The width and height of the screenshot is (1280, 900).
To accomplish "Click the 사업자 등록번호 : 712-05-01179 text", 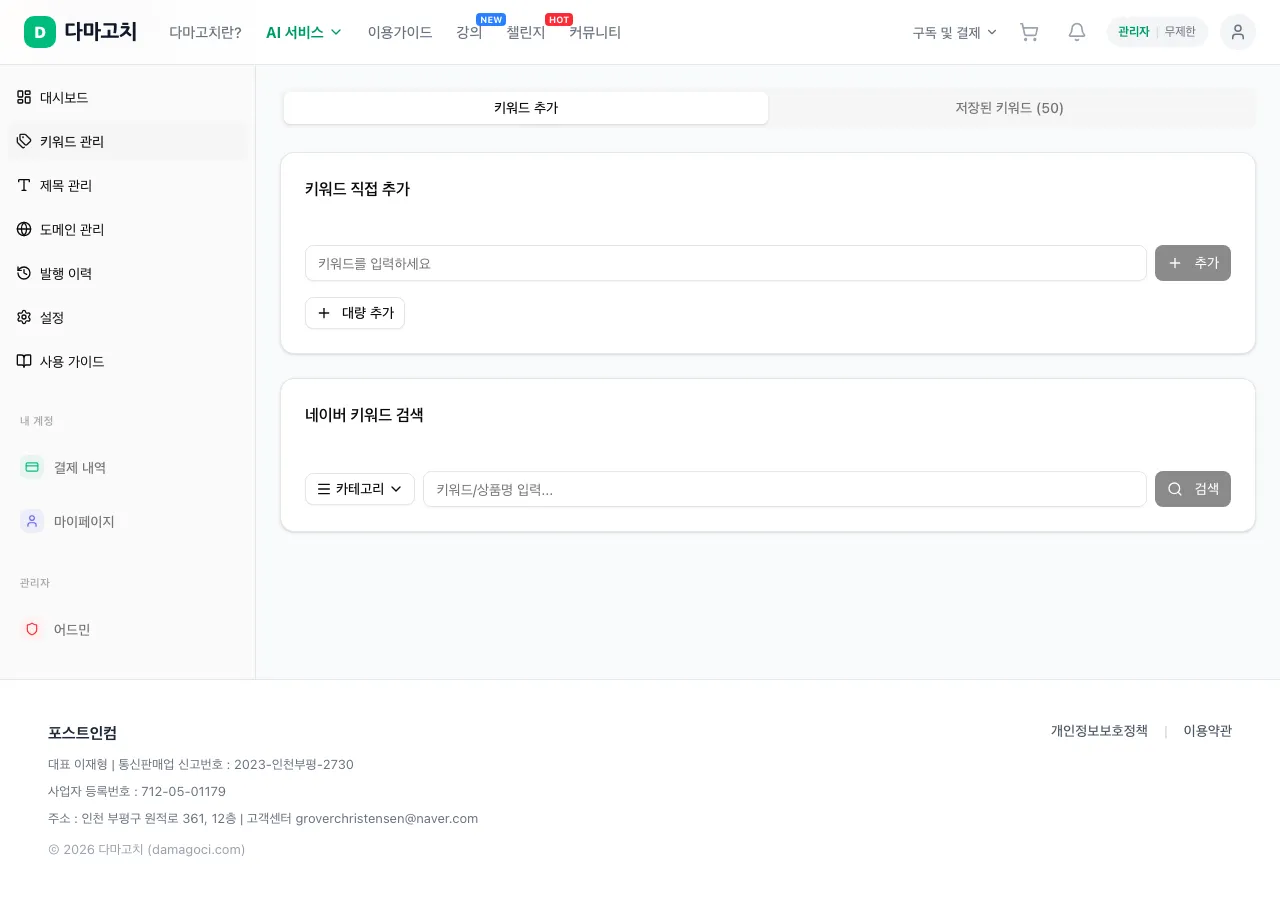I will coord(137,791).
